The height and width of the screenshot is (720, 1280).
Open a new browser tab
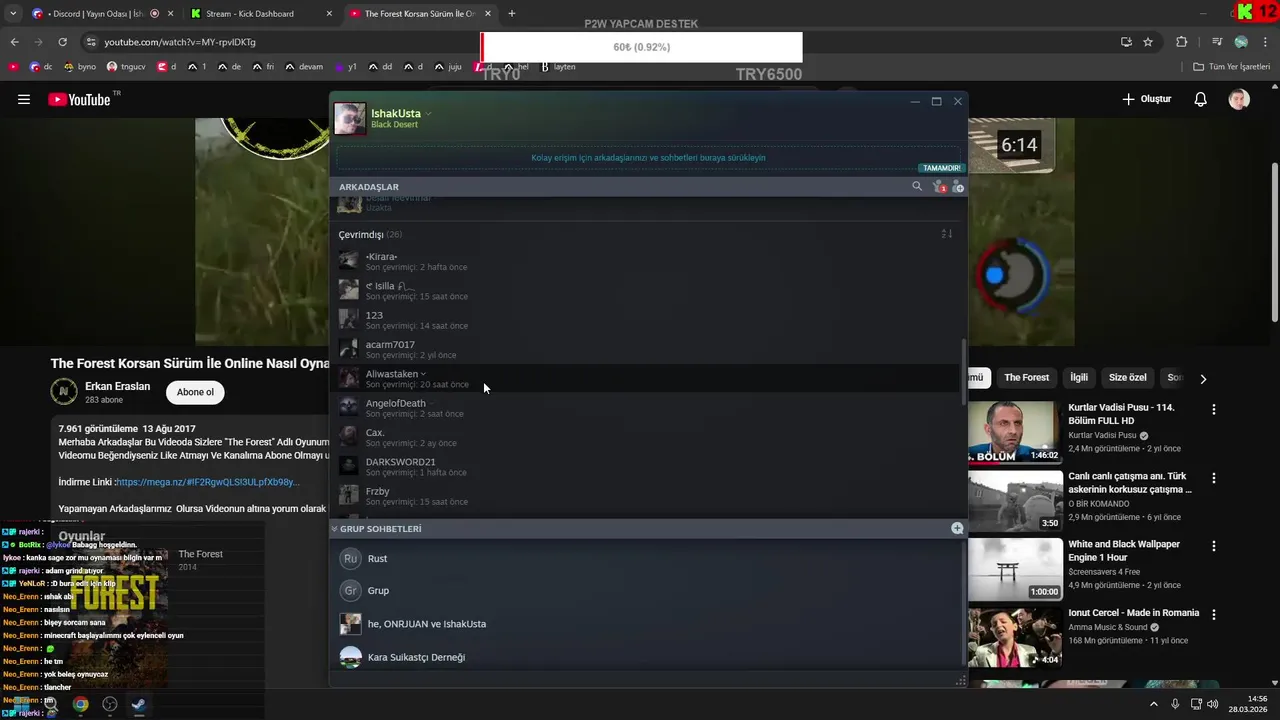(512, 14)
